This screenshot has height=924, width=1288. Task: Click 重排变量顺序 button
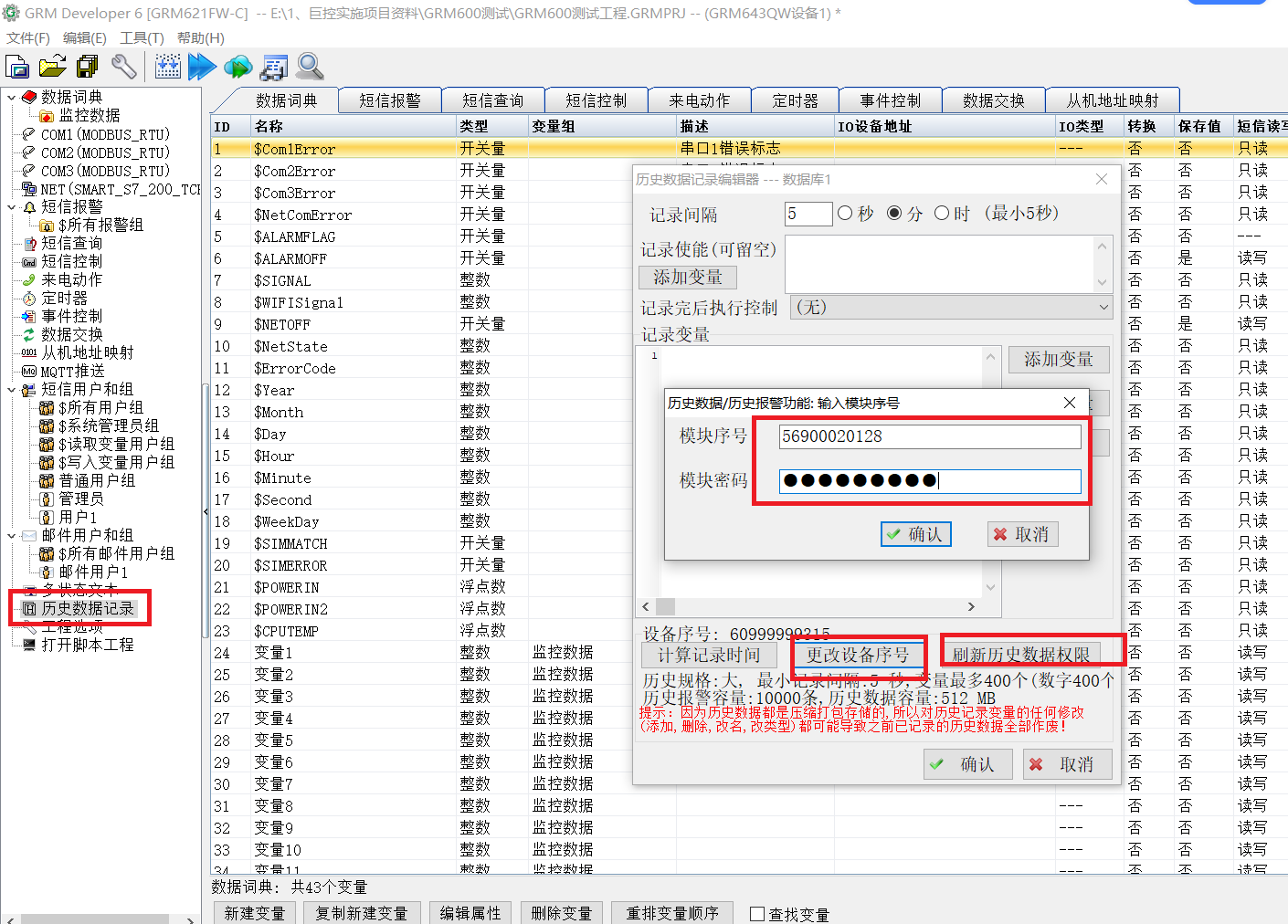click(672, 913)
